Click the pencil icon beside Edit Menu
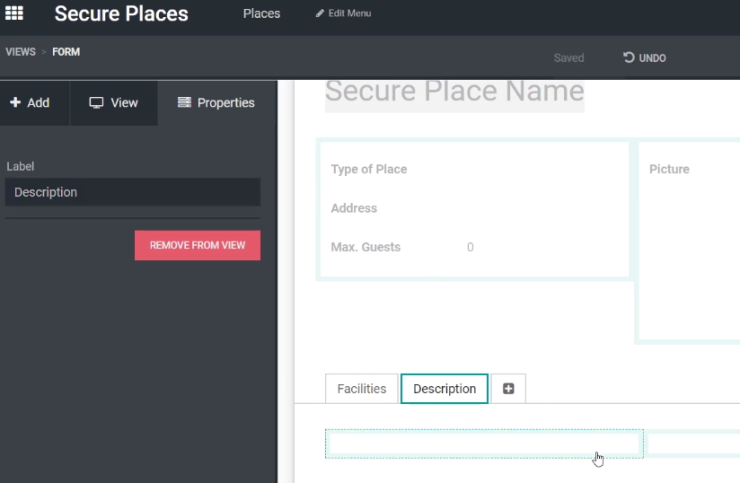The width and height of the screenshot is (740, 483). click(x=320, y=13)
